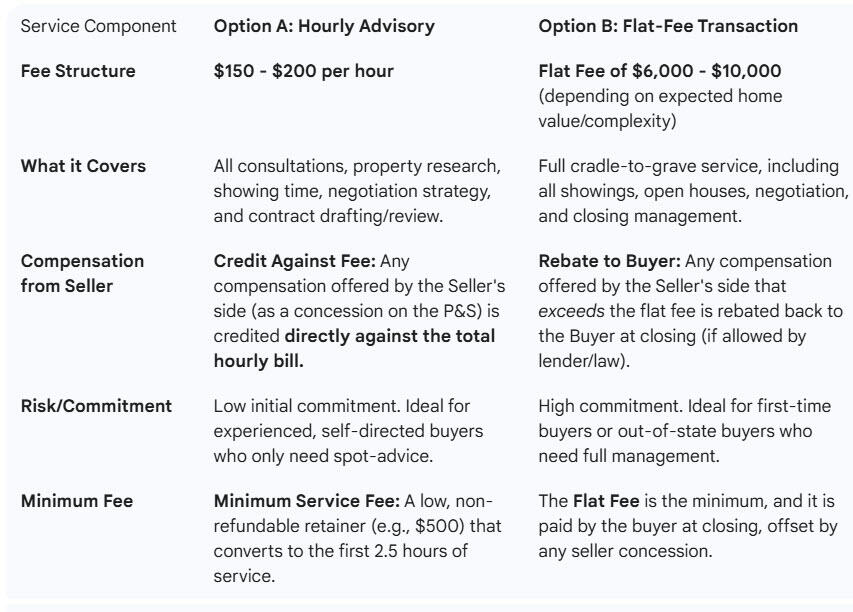The height and width of the screenshot is (612, 853).
Task: Click the "Minimum Fee" row label
Action: (73, 499)
